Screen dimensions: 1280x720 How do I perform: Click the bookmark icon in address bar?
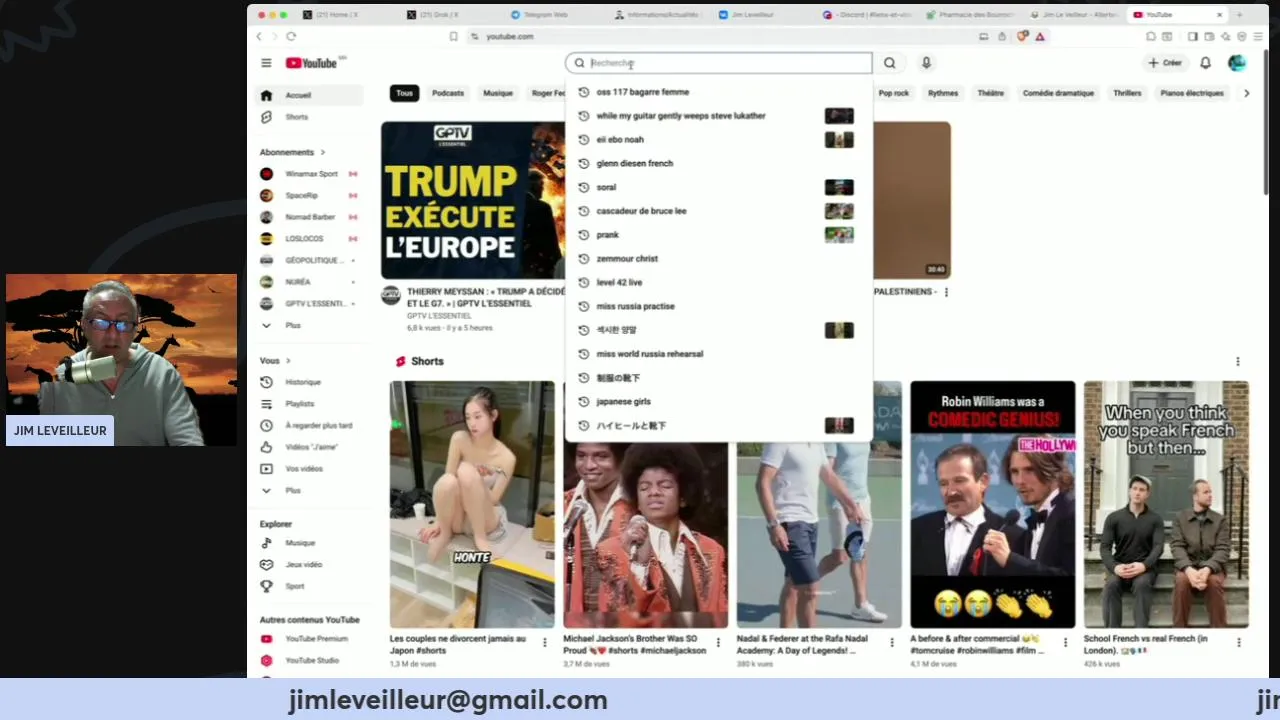coord(453,36)
